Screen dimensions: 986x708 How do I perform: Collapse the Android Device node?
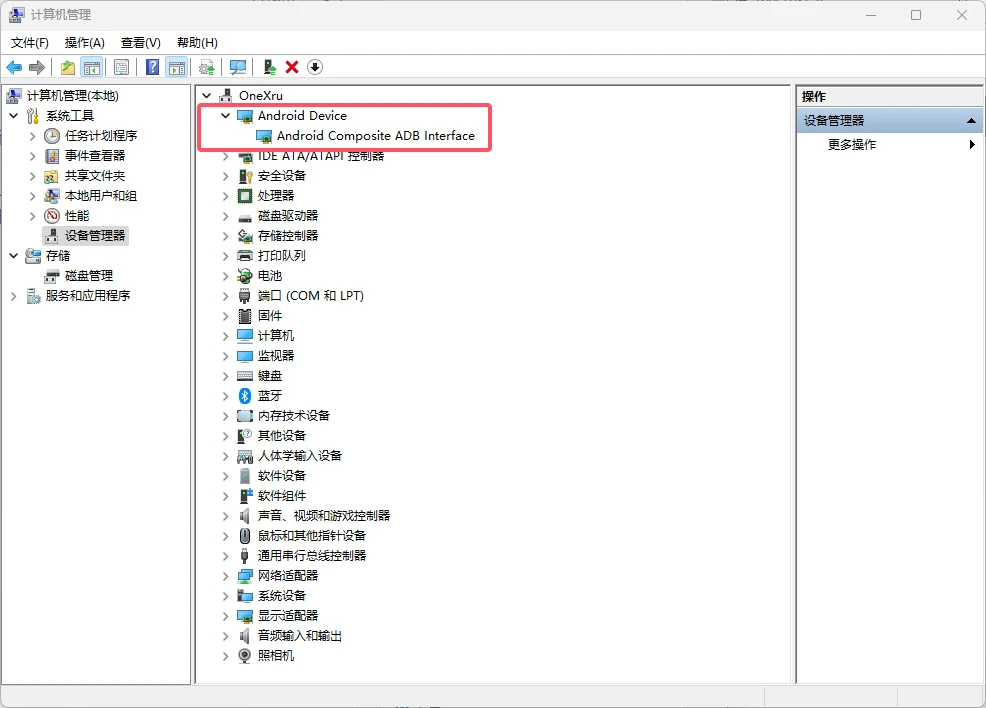[226, 116]
